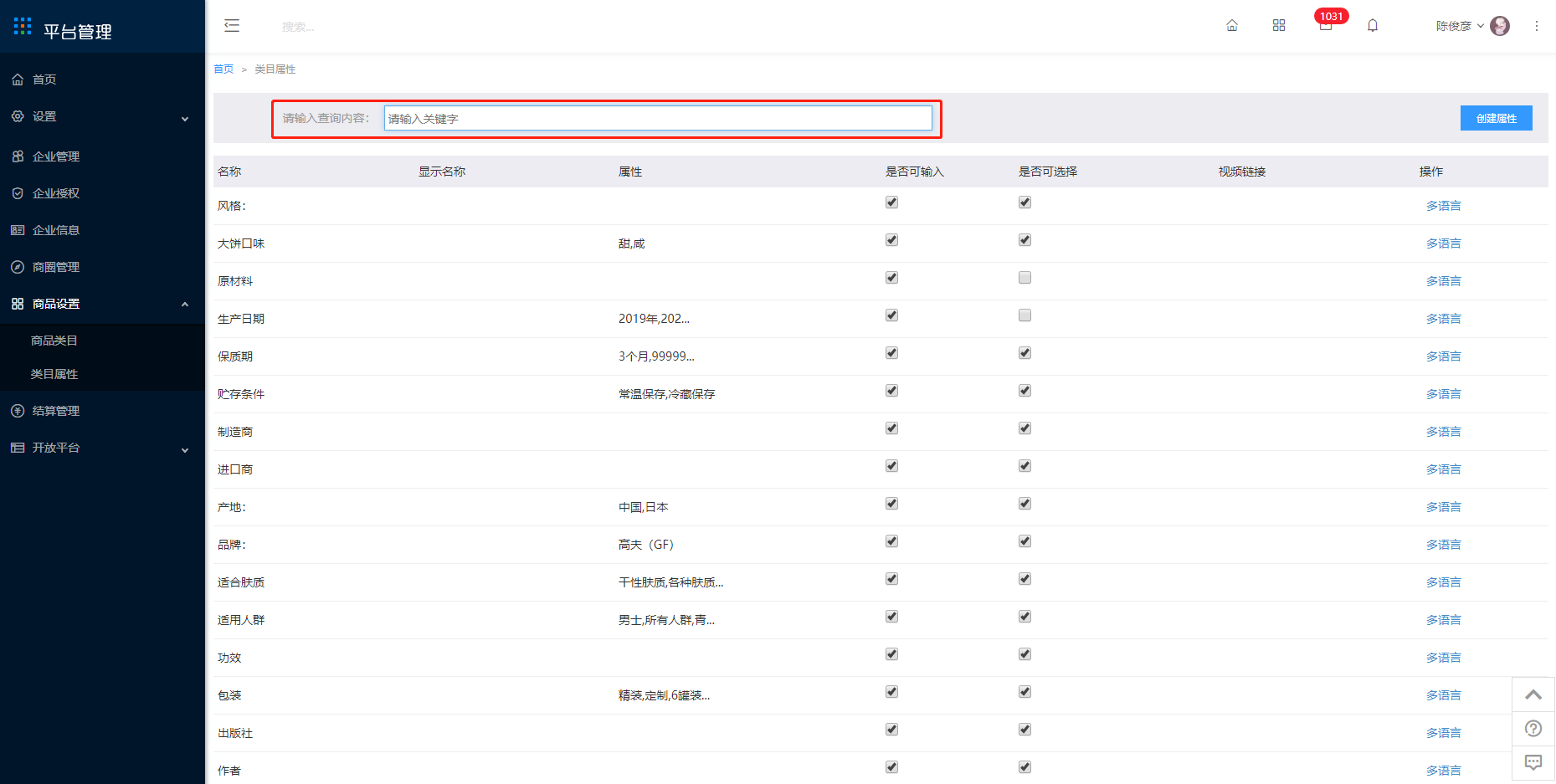This screenshot has height=784, width=1556.
Task: Open 多语言 for the 风格 row
Action: click(1443, 206)
